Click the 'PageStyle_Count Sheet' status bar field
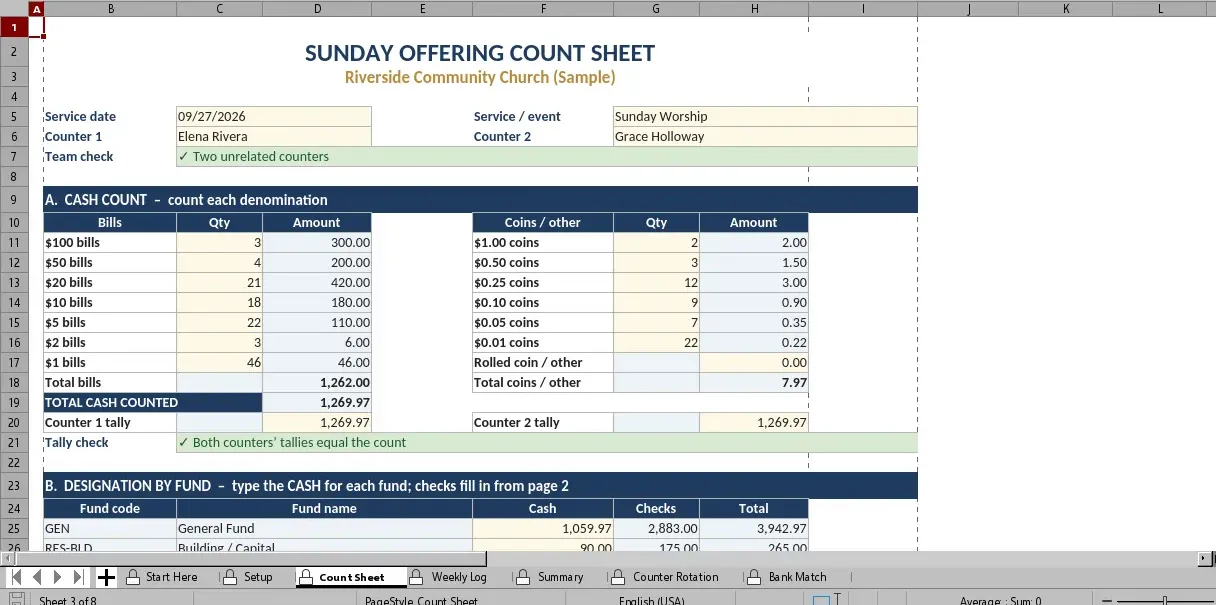1216x605 pixels. tap(421, 601)
